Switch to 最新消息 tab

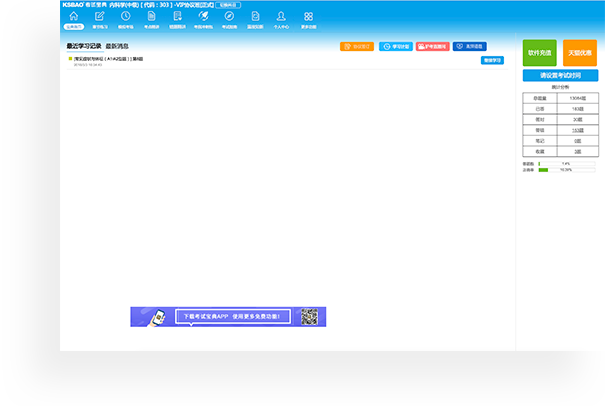coord(119,46)
